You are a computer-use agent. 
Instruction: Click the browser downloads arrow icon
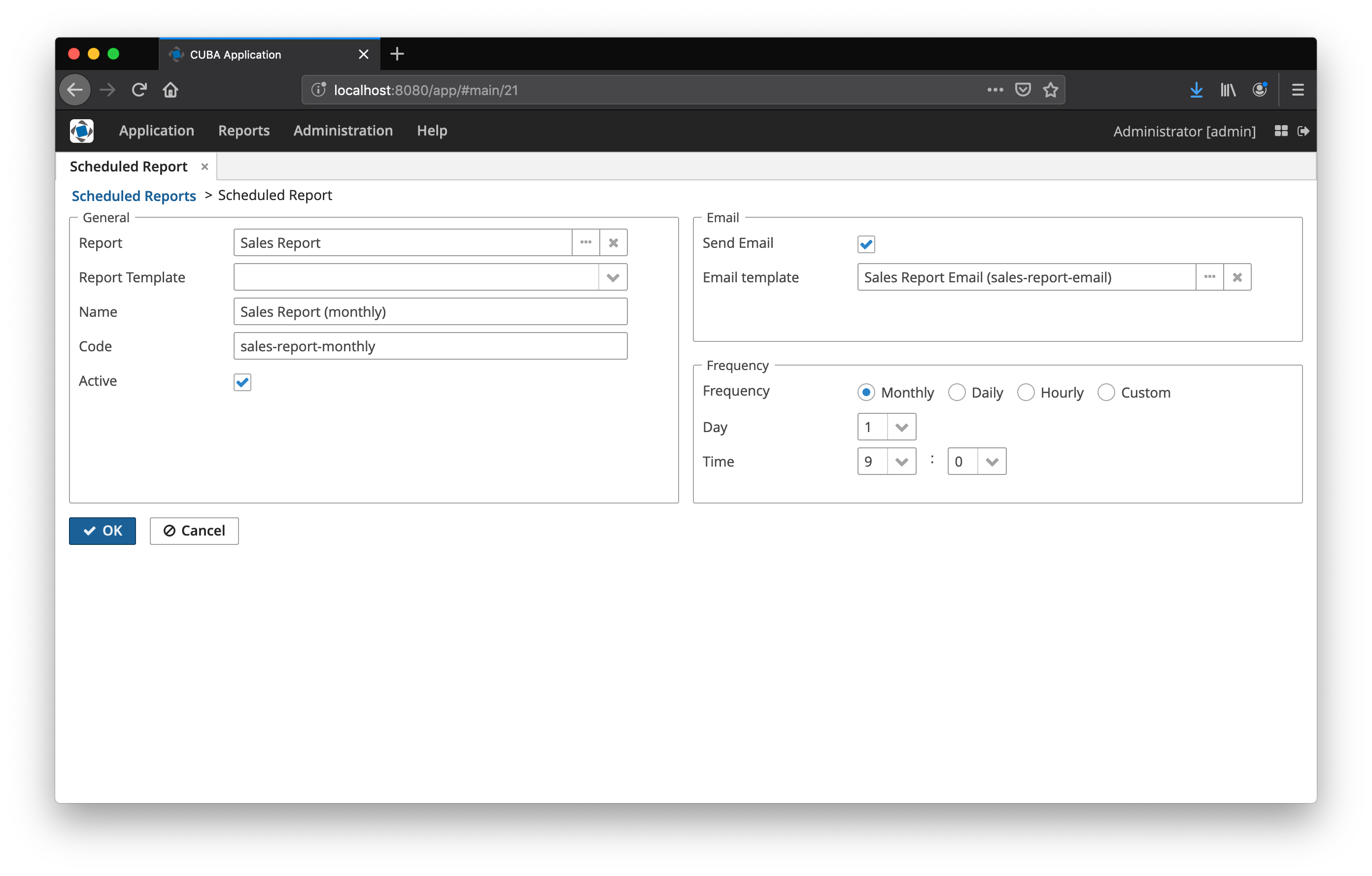(1196, 90)
